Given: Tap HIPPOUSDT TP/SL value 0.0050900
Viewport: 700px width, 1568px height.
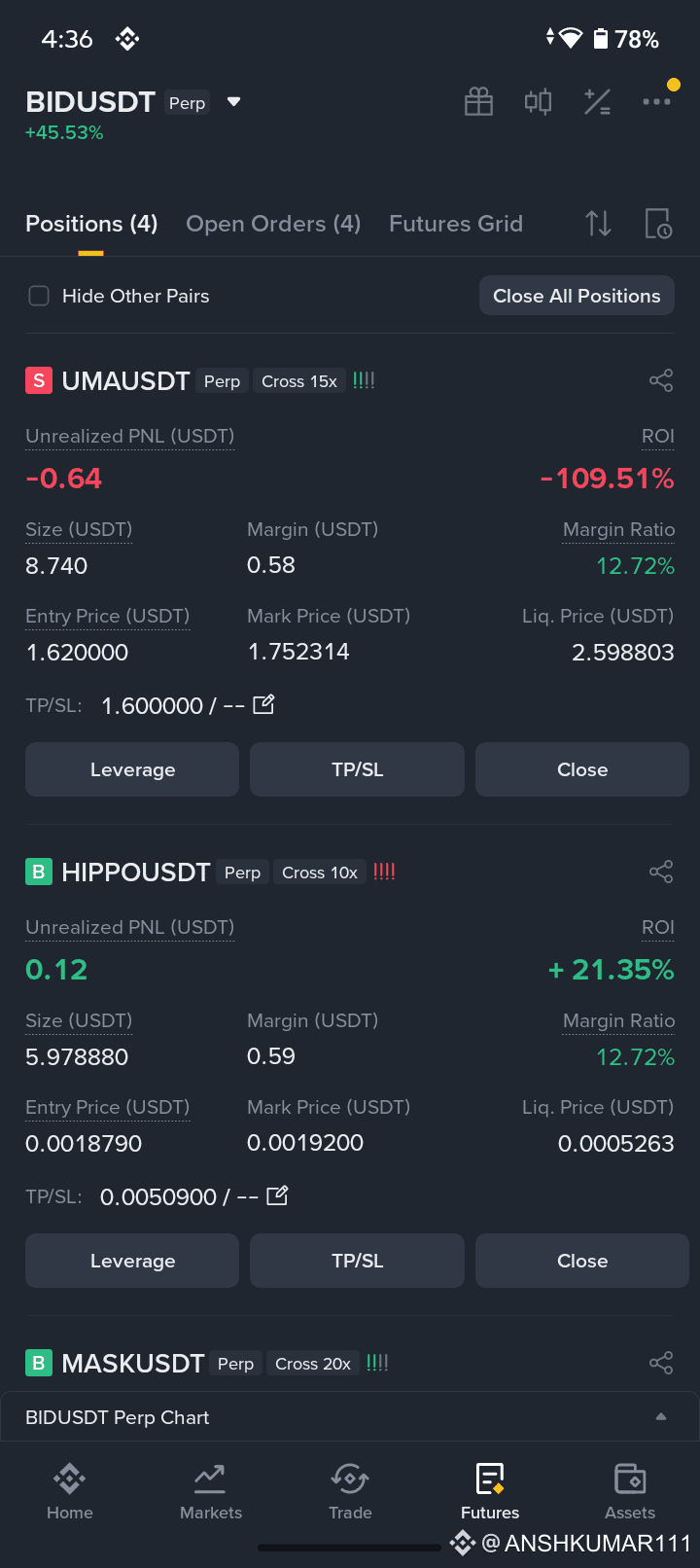Looking at the screenshot, I should pyautogui.click(x=158, y=1196).
